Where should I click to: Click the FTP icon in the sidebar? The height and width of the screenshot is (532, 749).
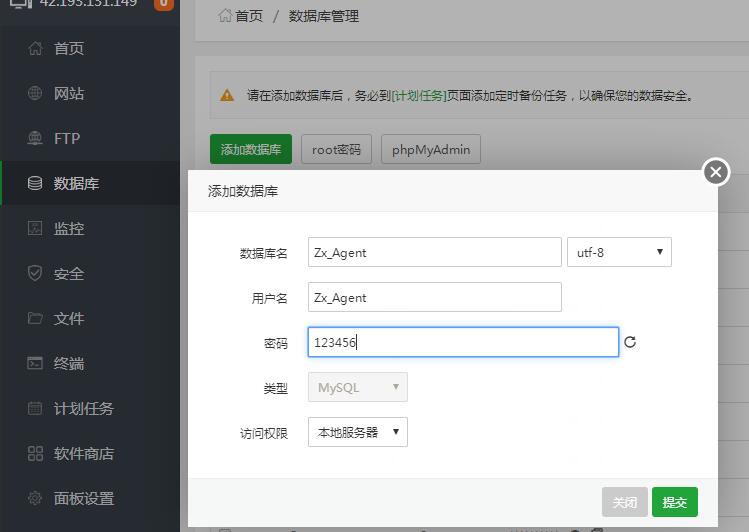(35, 139)
